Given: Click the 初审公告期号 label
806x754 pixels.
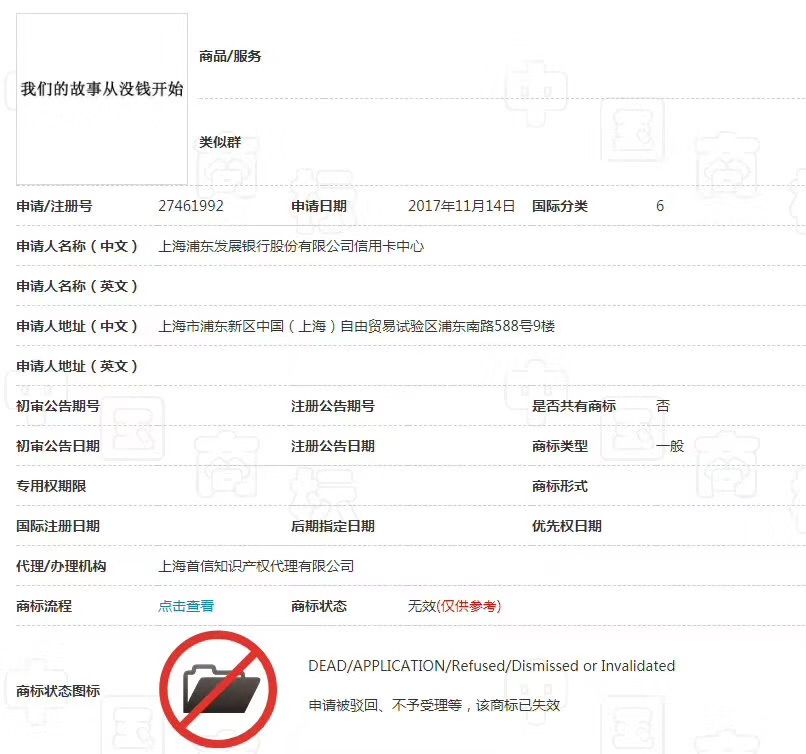Looking at the screenshot, I should (58, 406).
